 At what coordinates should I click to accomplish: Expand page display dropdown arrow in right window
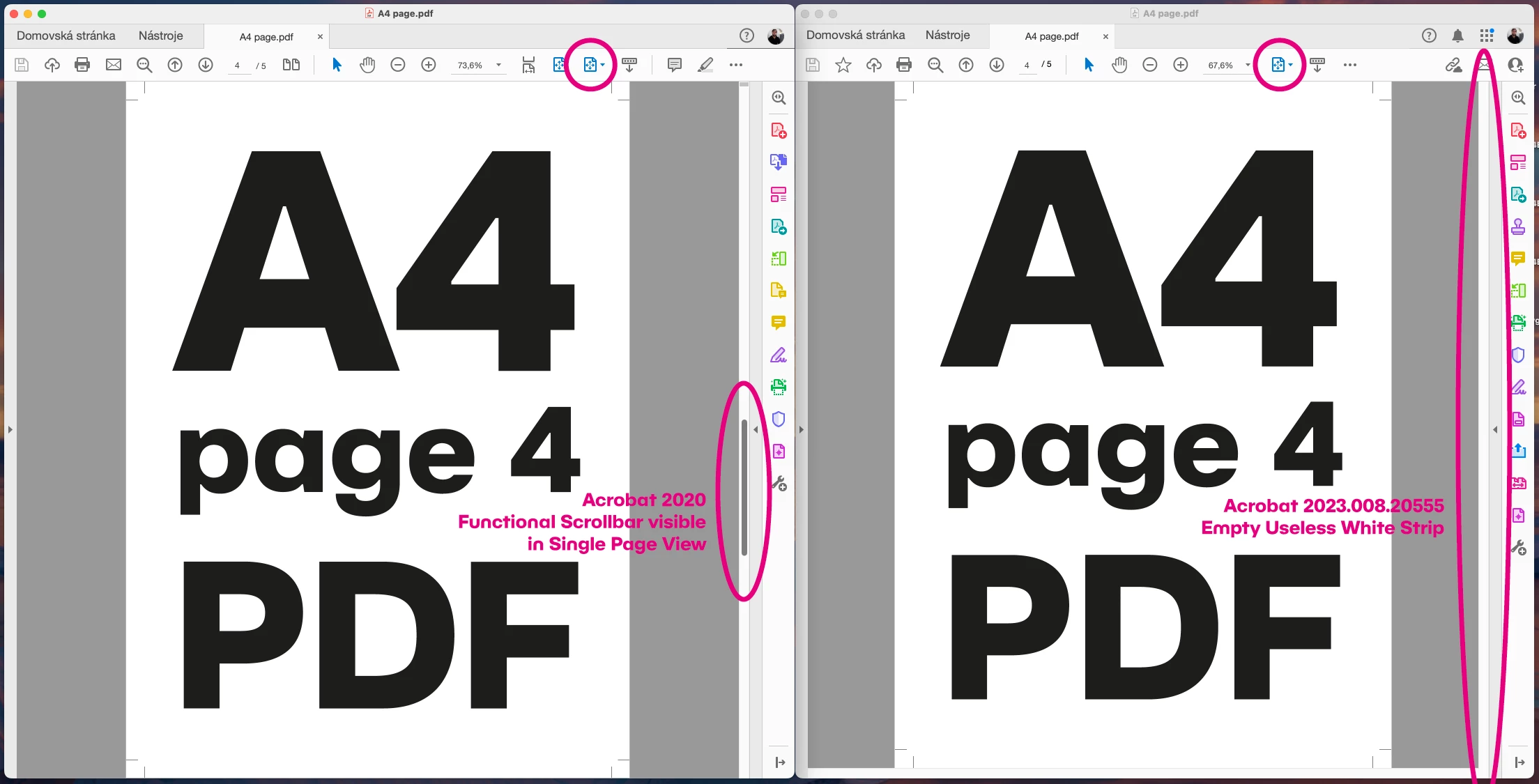click(x=1291, y=65)
